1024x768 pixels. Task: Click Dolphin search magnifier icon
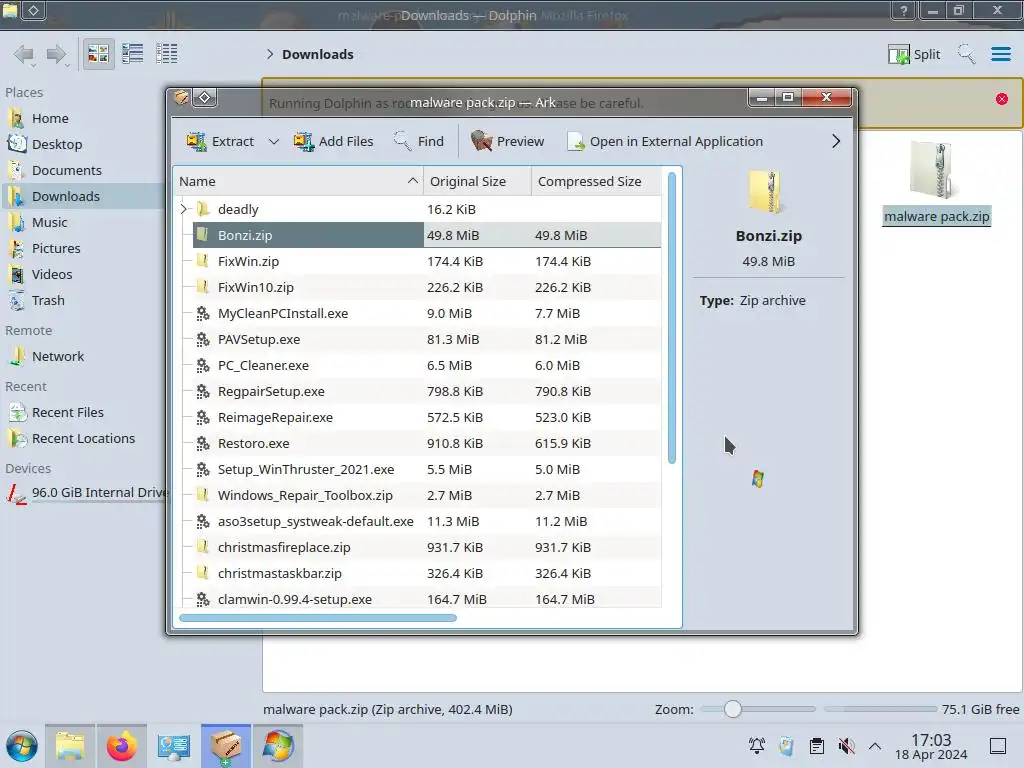click(x=966, y=54)
